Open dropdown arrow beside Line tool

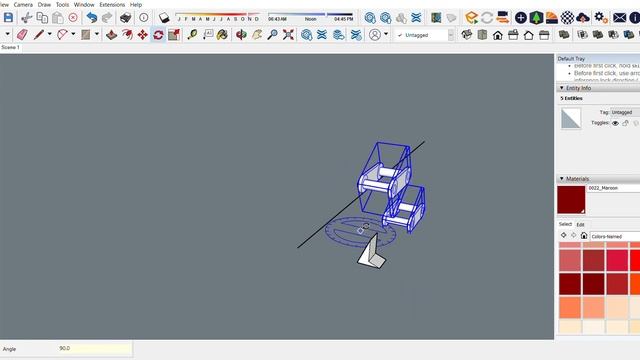pos(49,34)
